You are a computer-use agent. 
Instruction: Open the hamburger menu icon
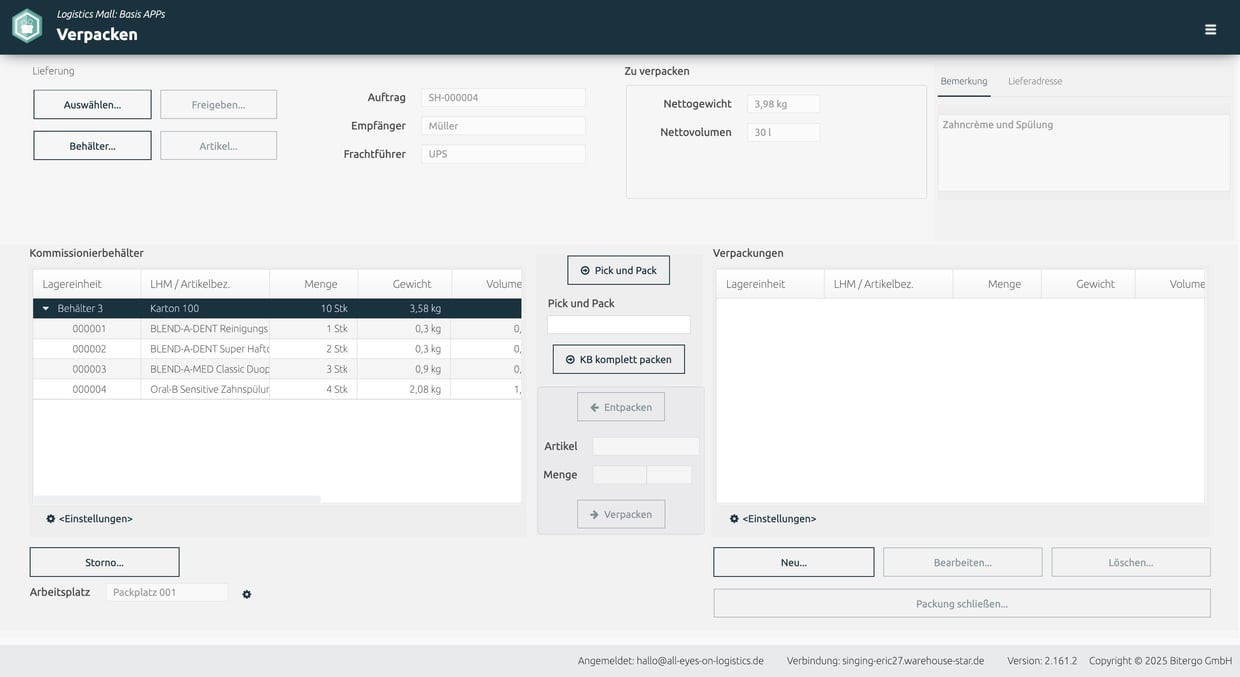pos(1210,29)
